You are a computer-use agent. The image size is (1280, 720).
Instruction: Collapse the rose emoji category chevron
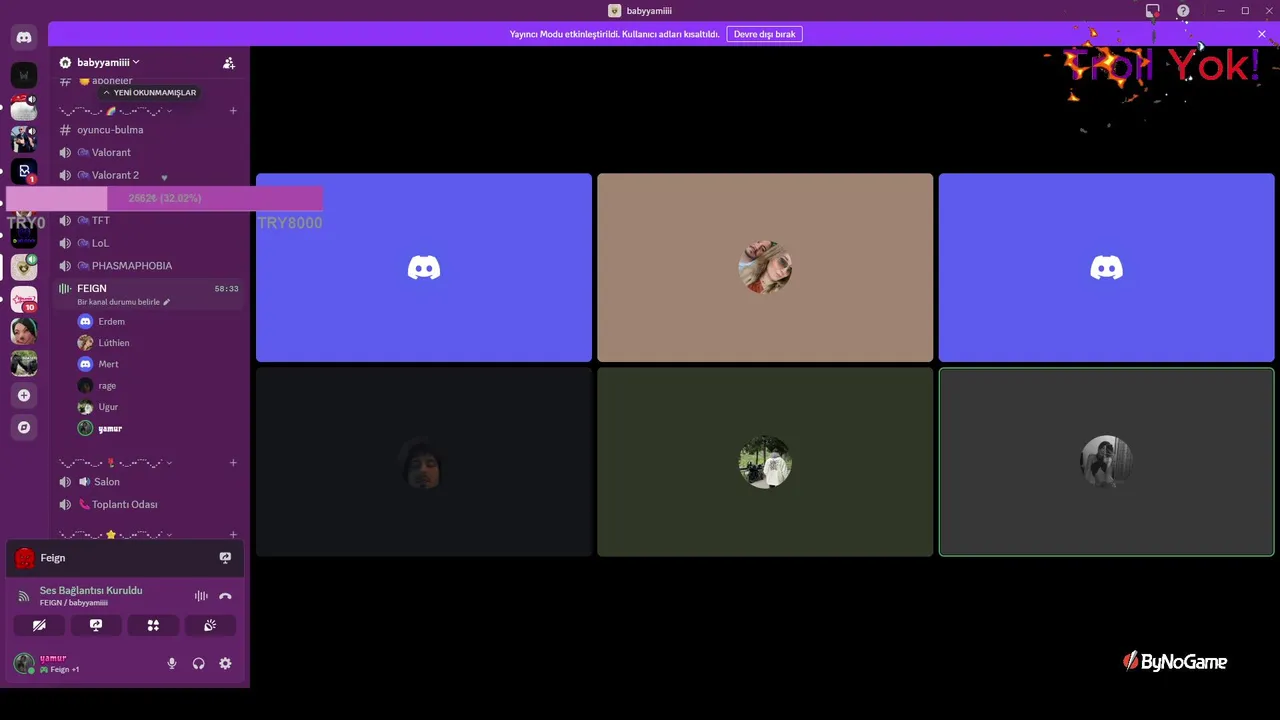click(x=169, y=463)
